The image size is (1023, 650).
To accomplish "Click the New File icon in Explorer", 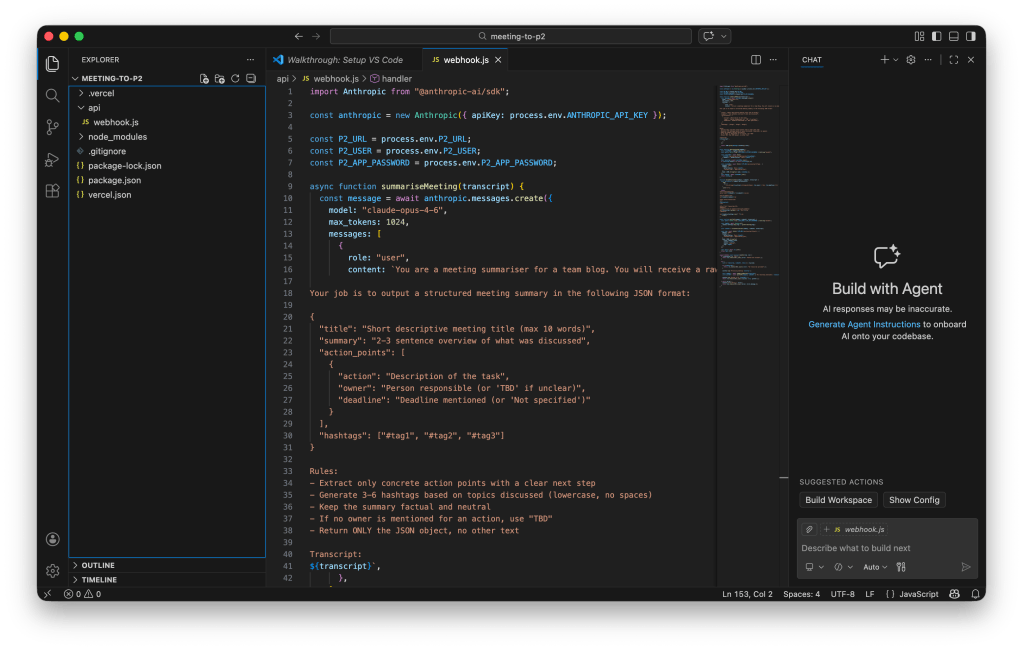I will tap(204, 78).
